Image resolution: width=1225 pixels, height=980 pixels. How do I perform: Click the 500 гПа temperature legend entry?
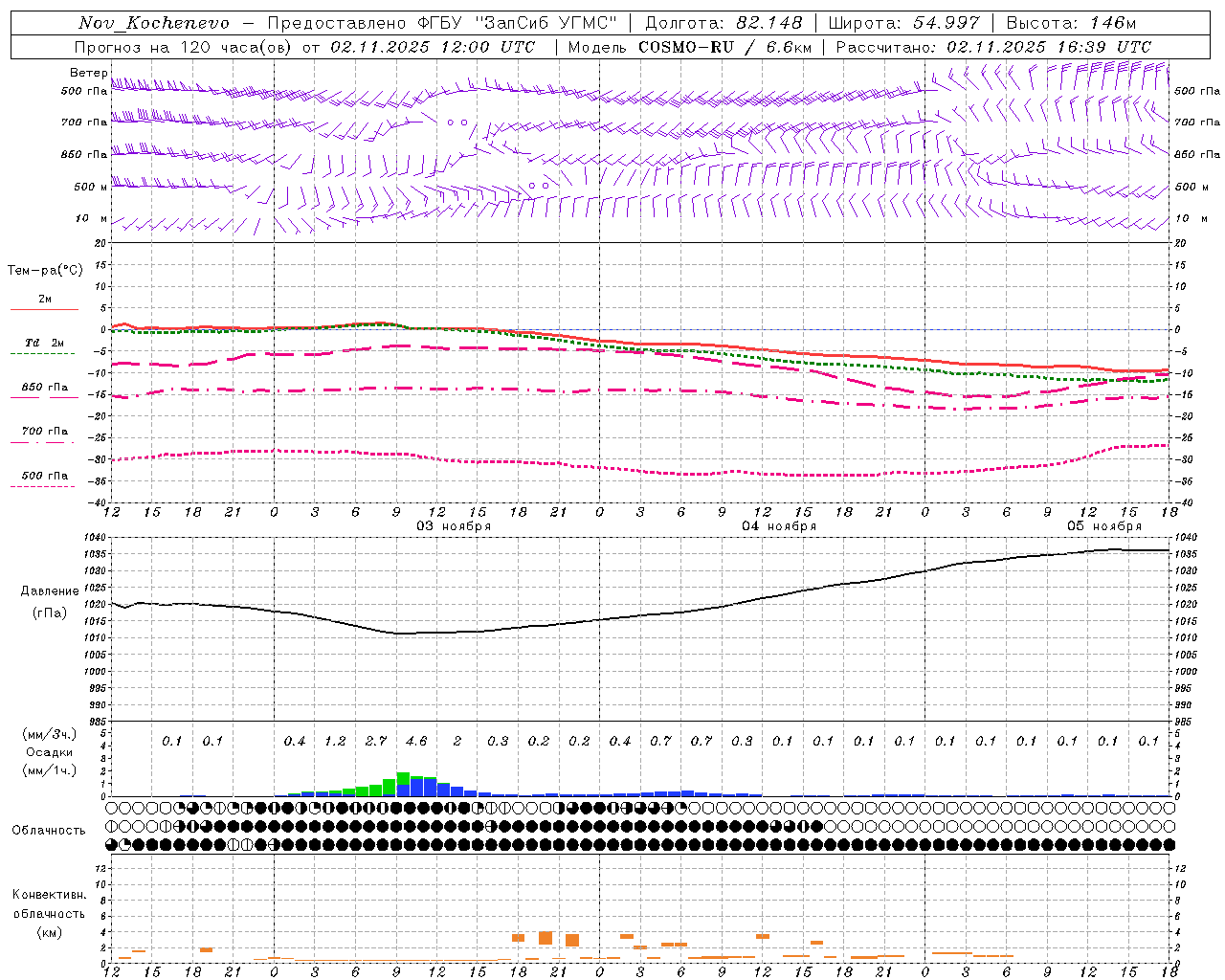(45, 476)
